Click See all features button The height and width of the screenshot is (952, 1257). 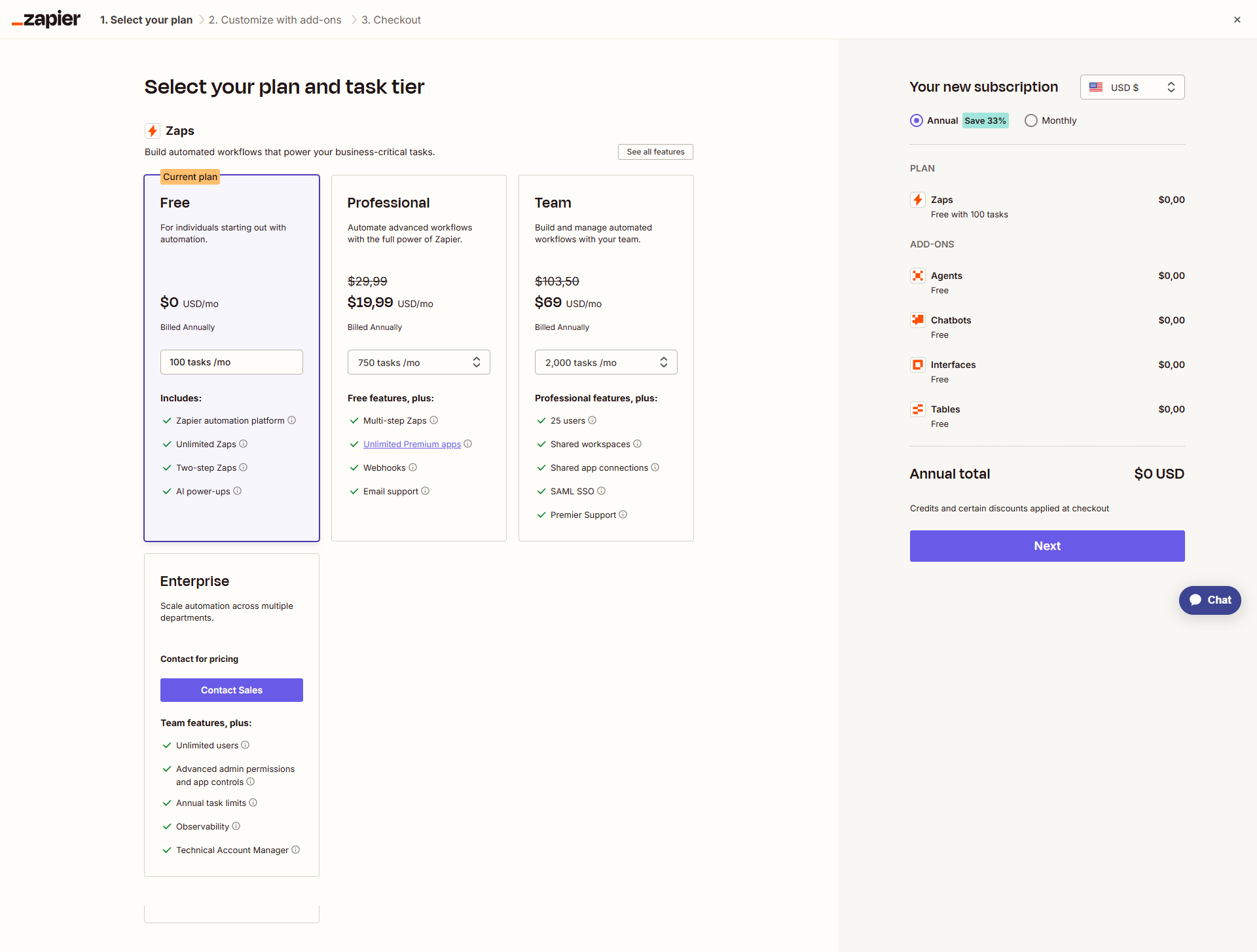(x=655, y=152)
